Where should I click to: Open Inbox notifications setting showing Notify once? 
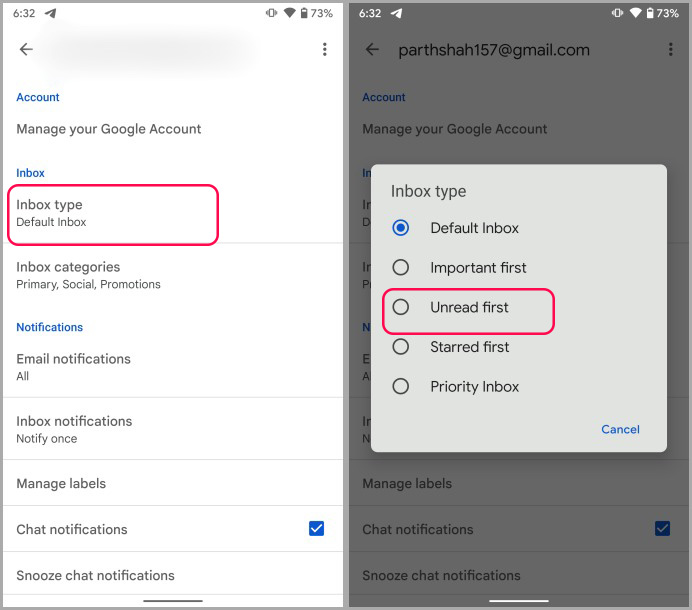(x=173, y=429)
